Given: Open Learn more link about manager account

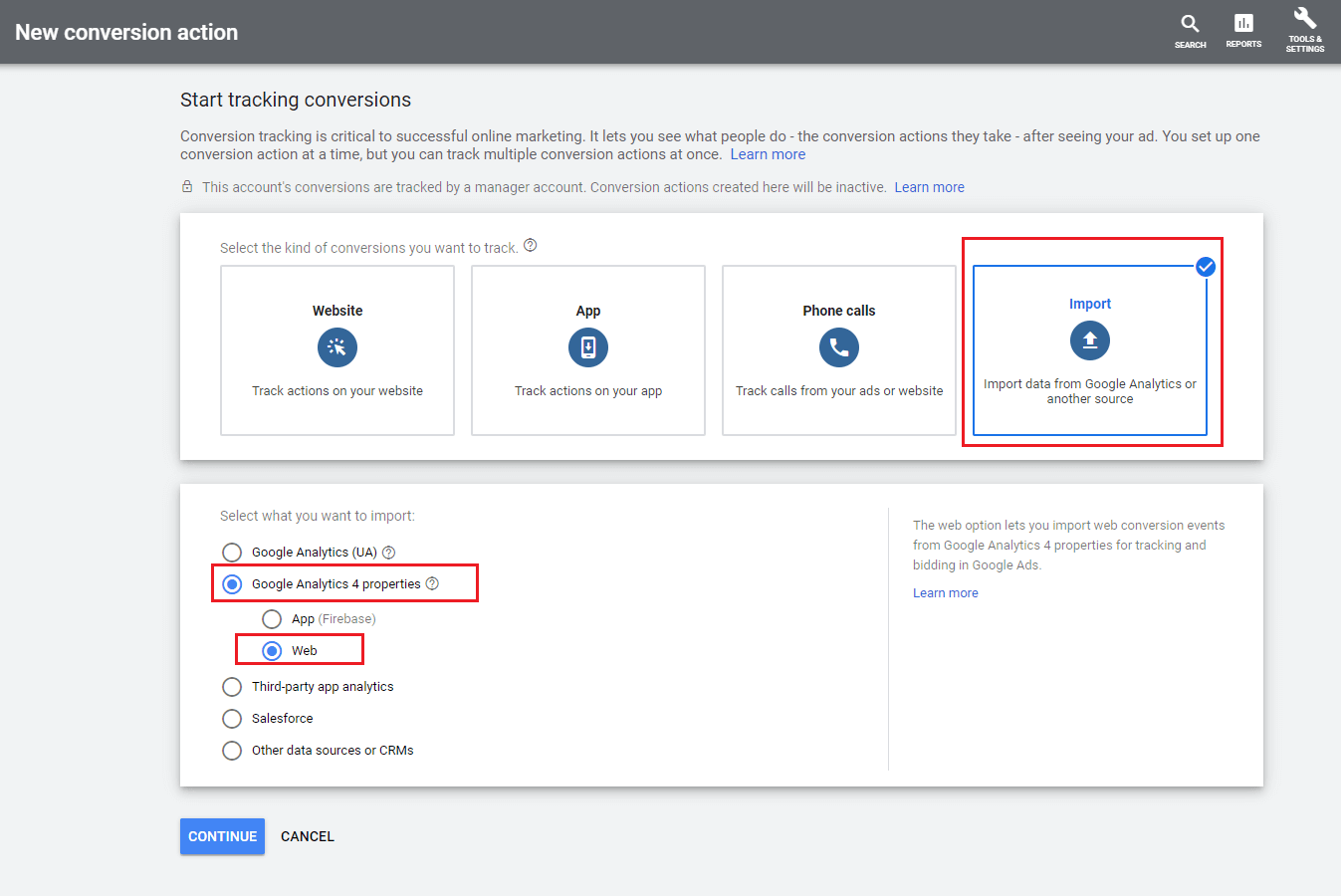Looking at the screenshot, I should click(929, 187).
